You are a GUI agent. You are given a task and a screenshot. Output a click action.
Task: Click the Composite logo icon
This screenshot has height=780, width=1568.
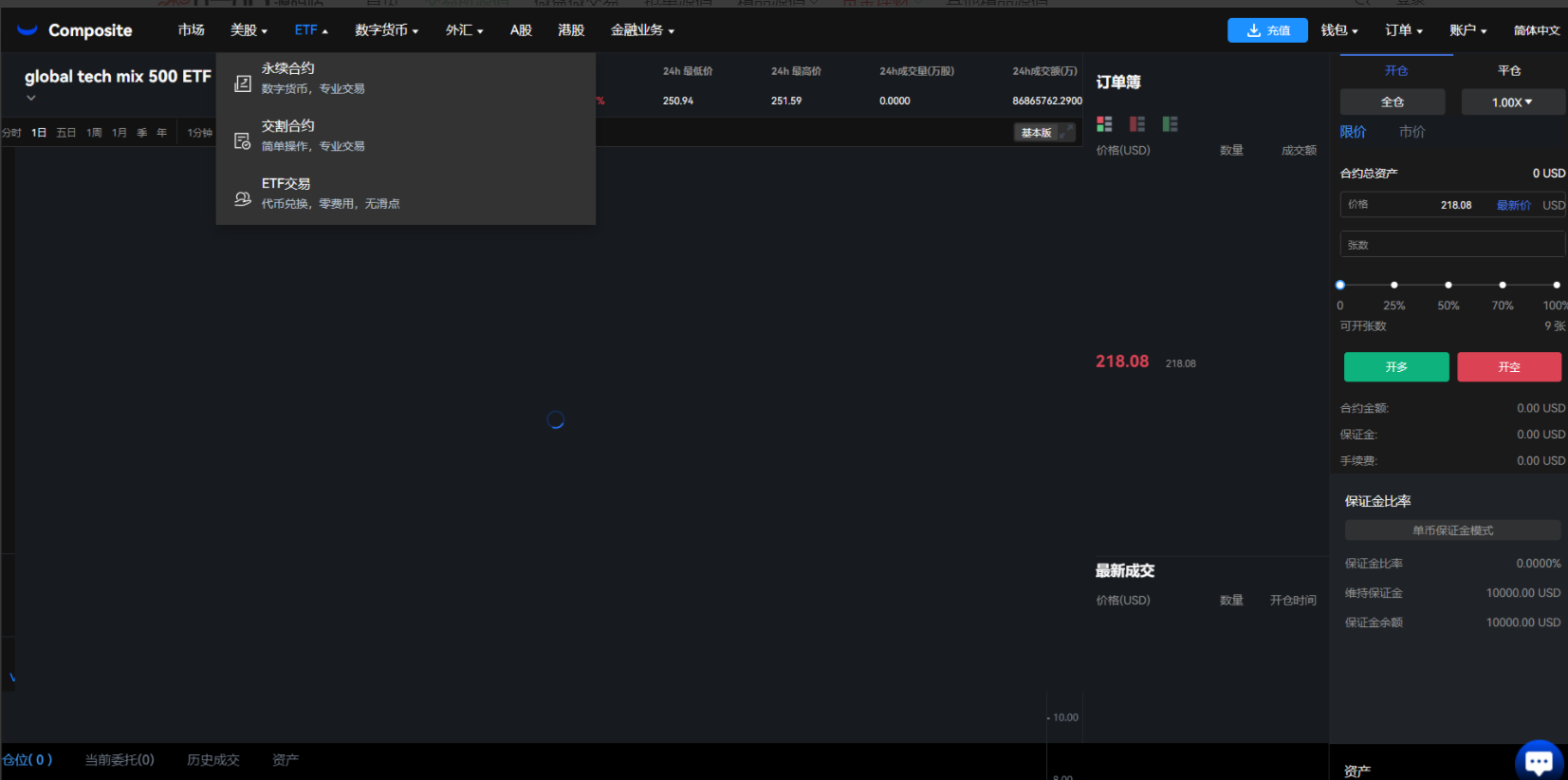coord(28,30)
